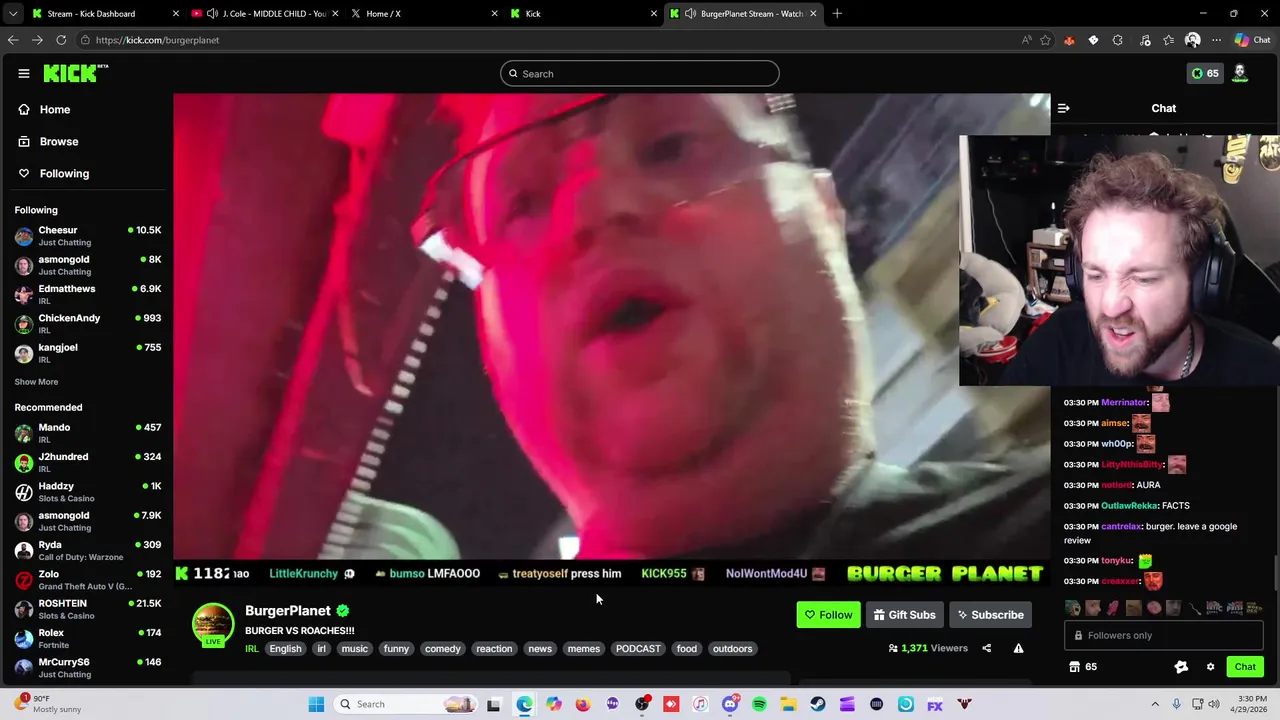1280x720 pixels.
Task: Show hidden system tray icons
Action: (x=1155, y=704)
